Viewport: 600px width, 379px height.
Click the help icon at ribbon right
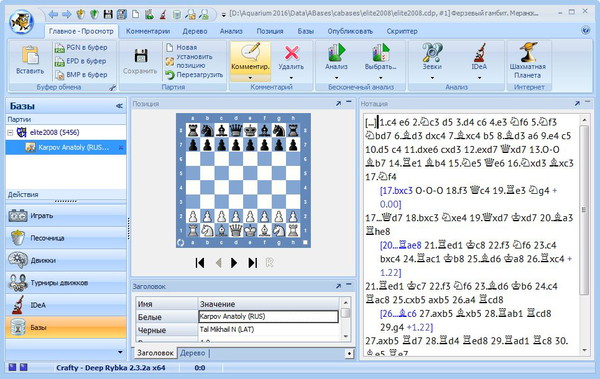585,30
